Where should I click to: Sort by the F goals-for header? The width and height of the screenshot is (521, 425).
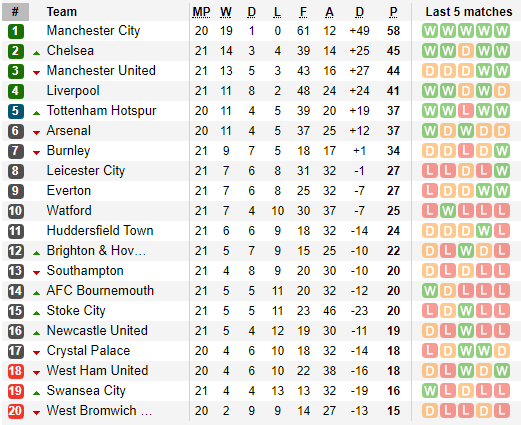coord(303,12)
